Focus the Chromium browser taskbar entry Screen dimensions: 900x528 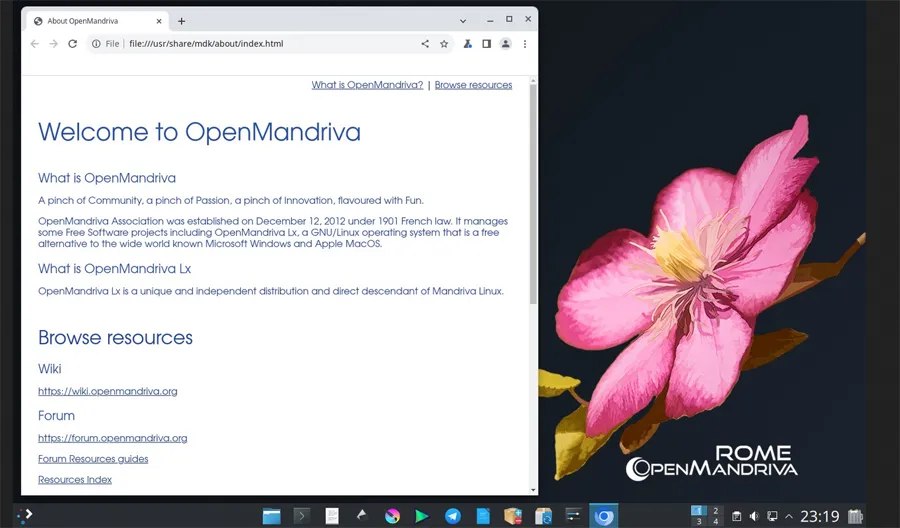603,516
